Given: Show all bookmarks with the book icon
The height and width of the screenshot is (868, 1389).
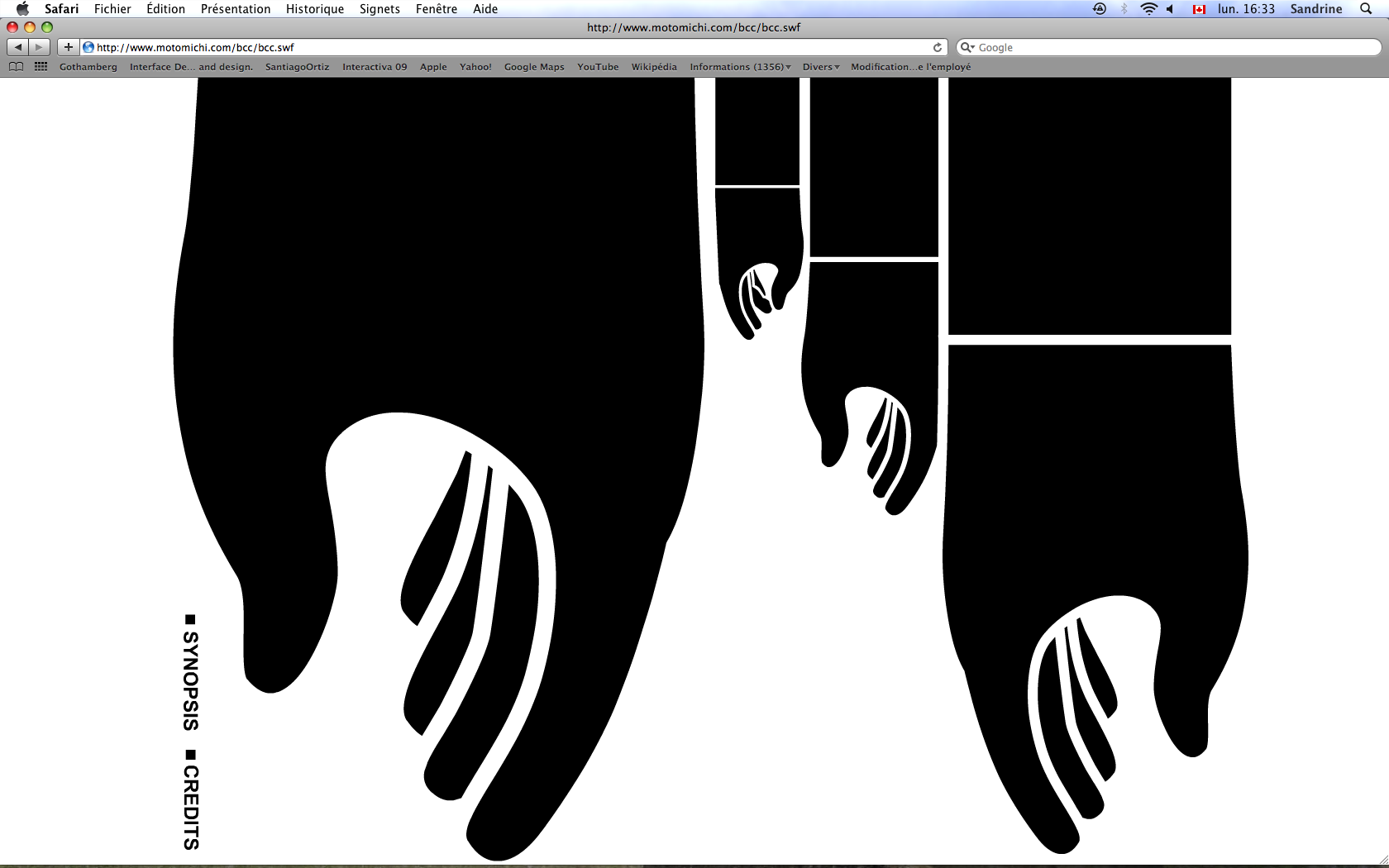Looking at the screenshot, I should [x=16, y=67].
